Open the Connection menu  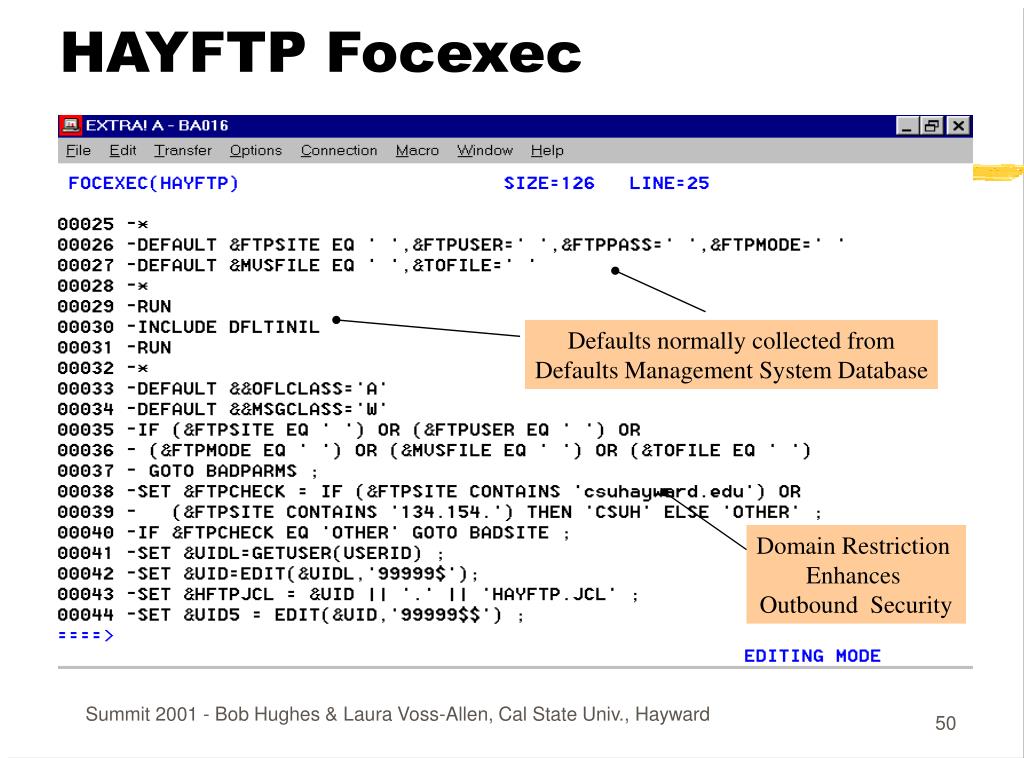pos(339,151)
